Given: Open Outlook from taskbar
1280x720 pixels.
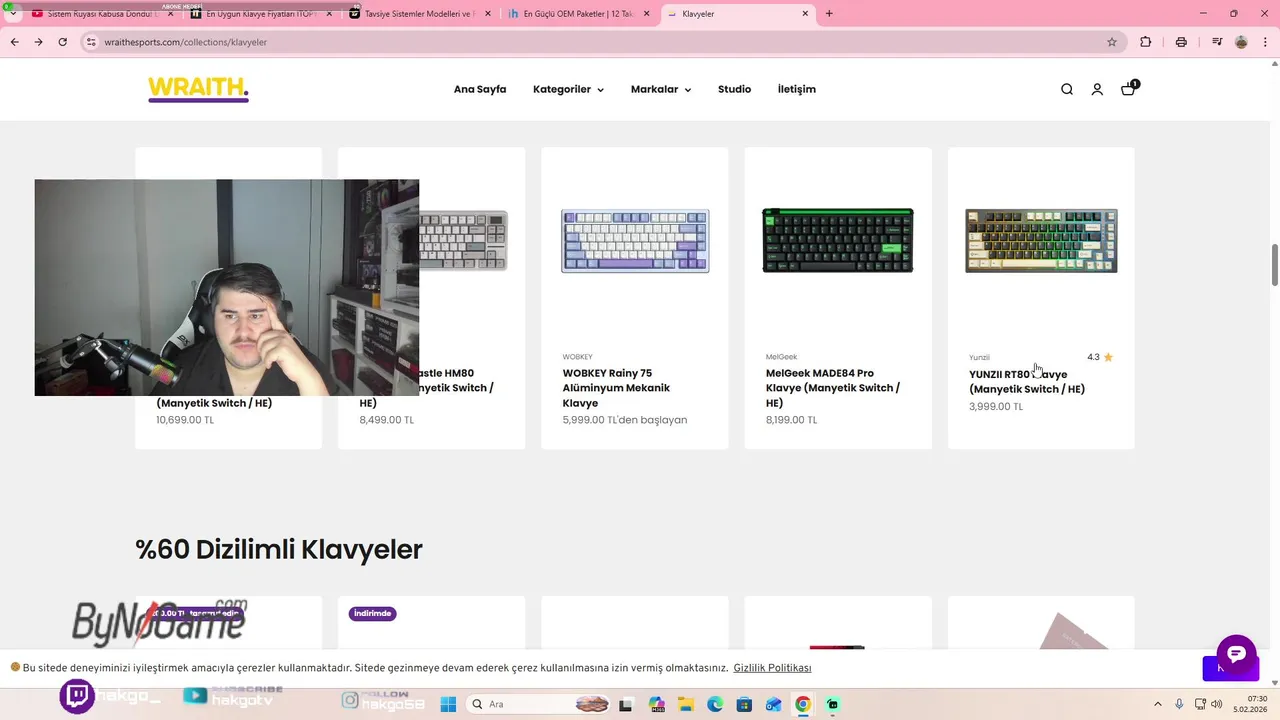Looking at the screenshot, I should click(773, 704).
